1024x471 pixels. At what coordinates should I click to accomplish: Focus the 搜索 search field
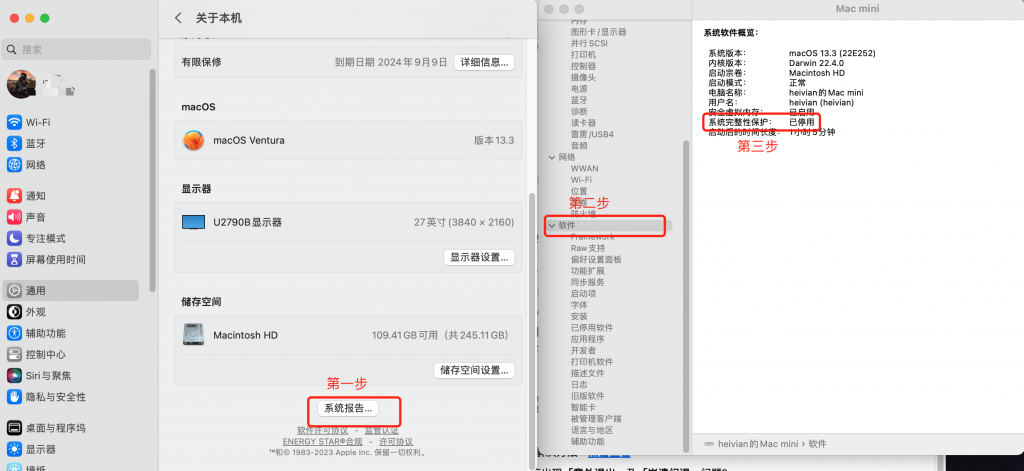[x=77, y=50]
